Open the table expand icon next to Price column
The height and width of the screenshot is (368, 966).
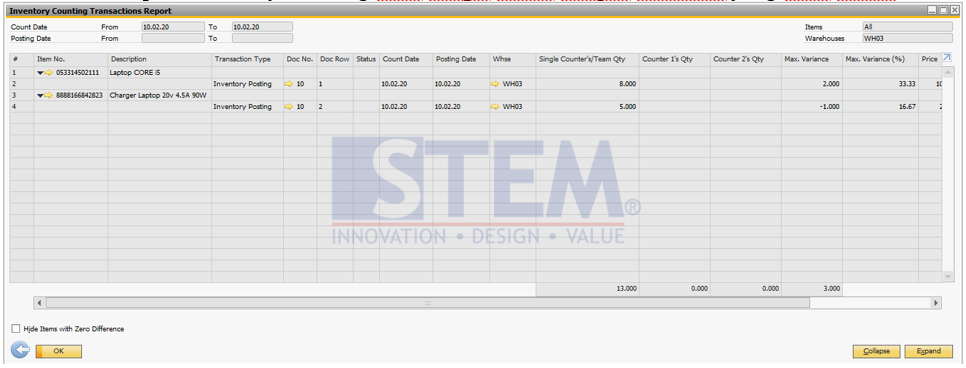coord(947,58)
